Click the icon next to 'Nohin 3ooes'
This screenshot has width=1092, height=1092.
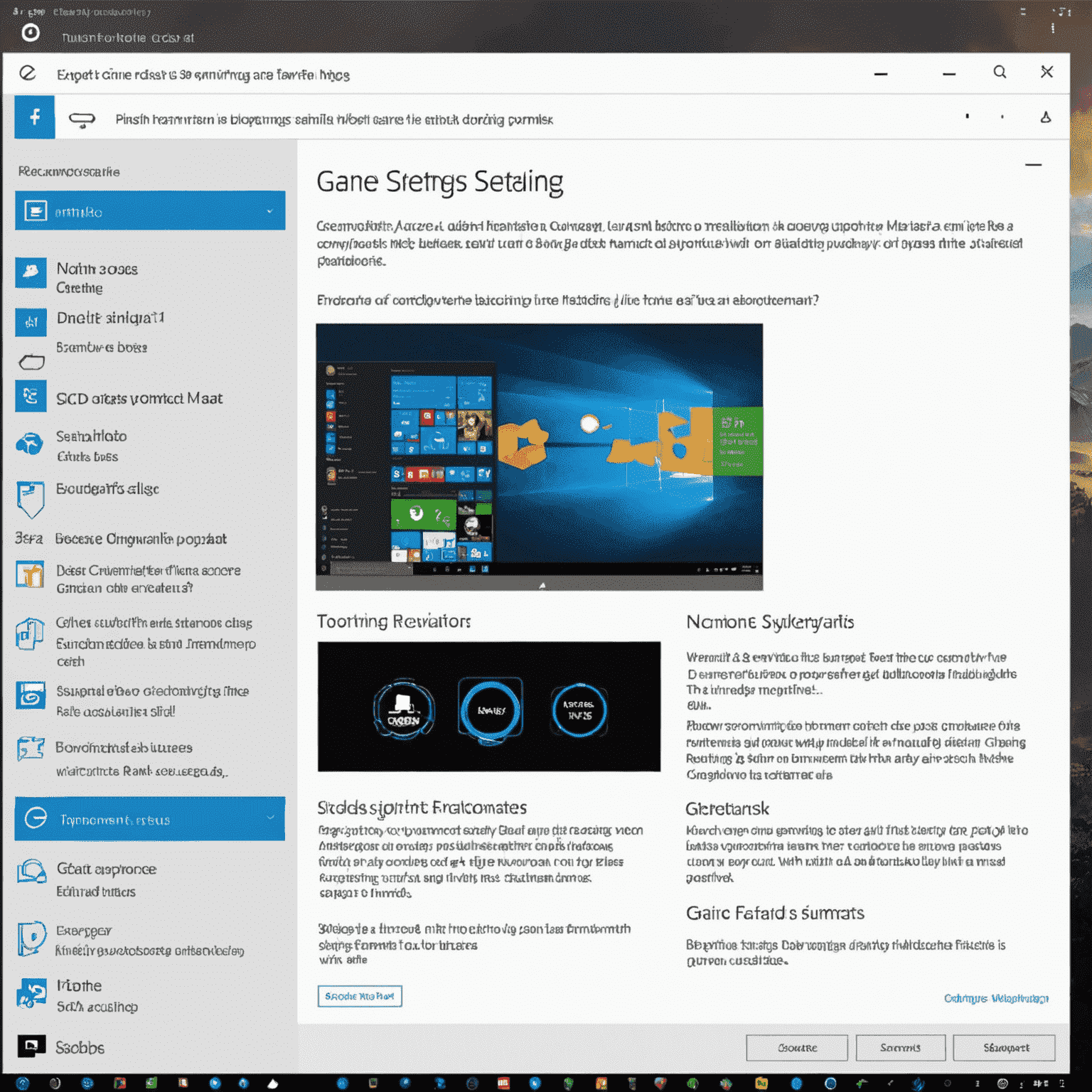pos(31,272)
